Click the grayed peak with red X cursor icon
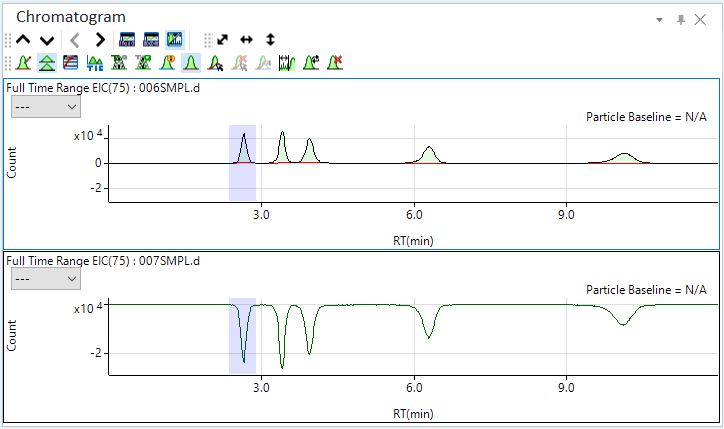724x429 pixels. [239, 63]
